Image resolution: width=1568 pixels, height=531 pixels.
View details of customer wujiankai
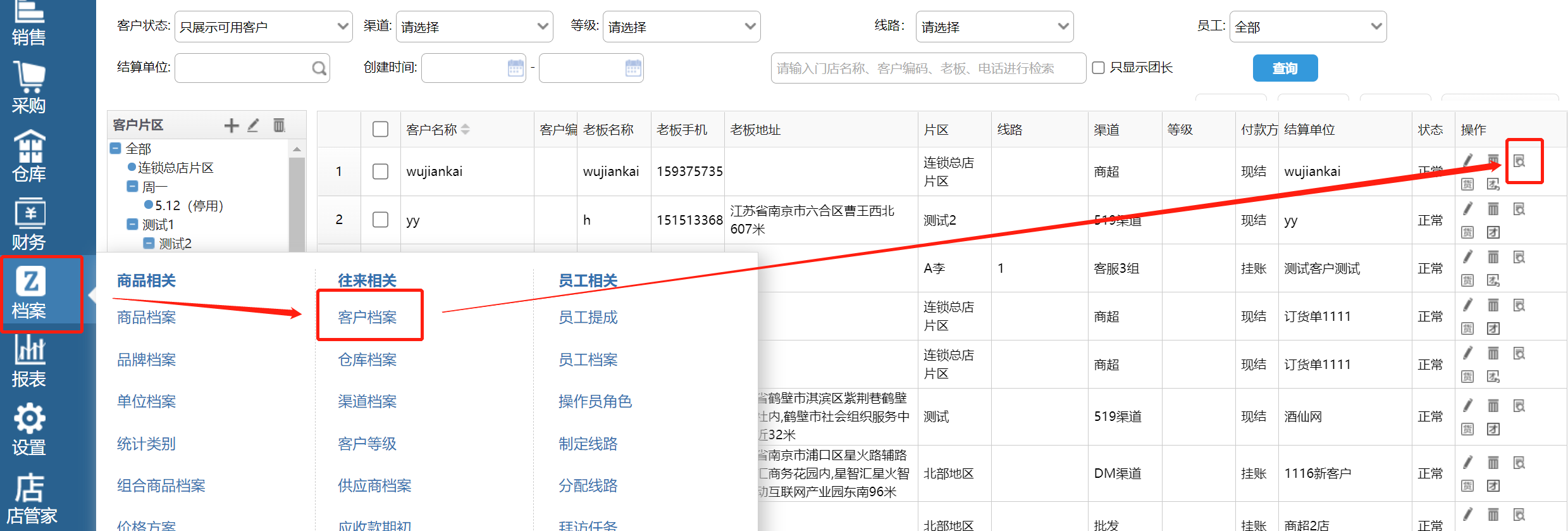click(x=1519, y=161)
